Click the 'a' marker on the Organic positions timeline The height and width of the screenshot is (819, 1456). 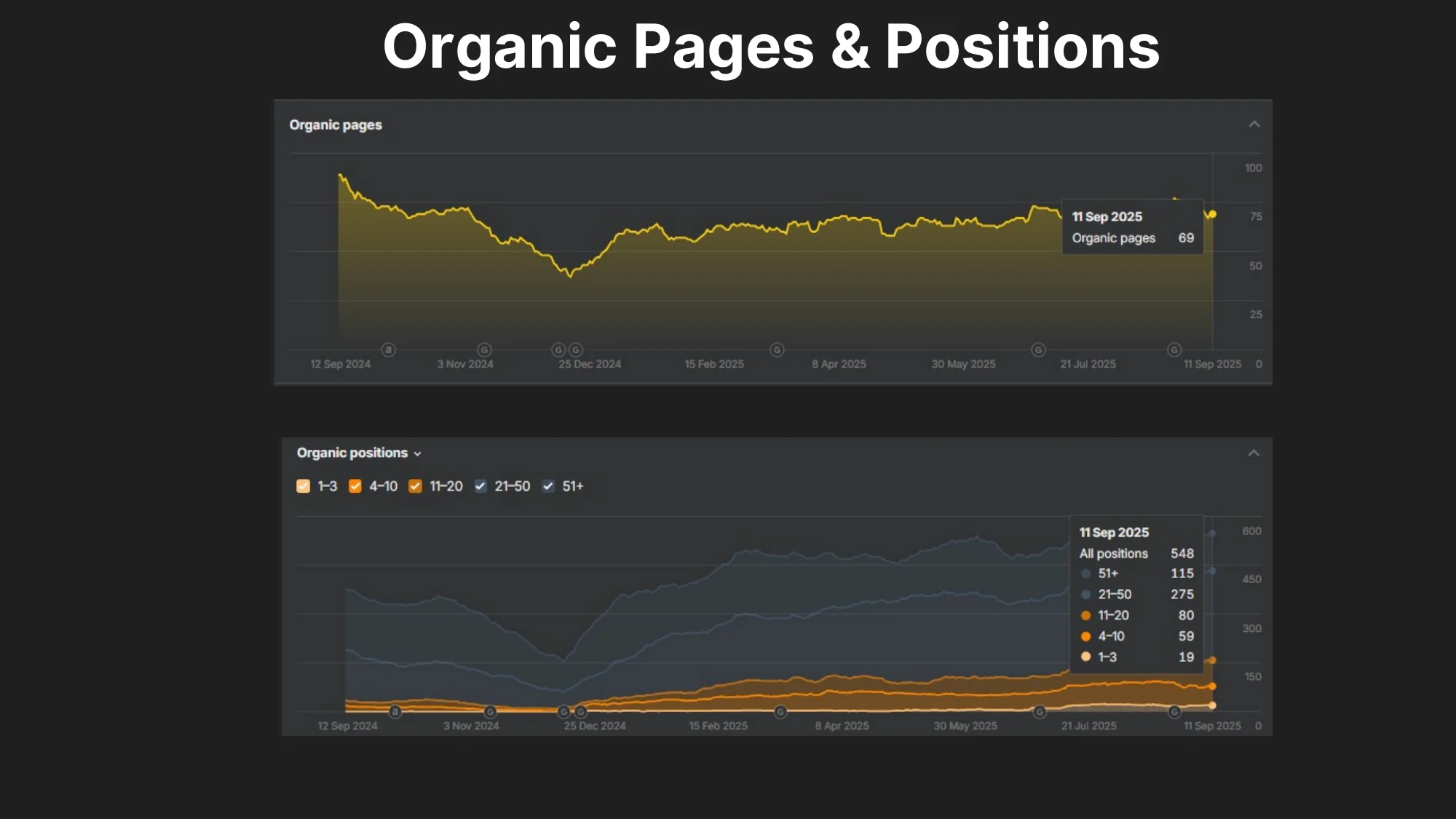pos(395,711)
